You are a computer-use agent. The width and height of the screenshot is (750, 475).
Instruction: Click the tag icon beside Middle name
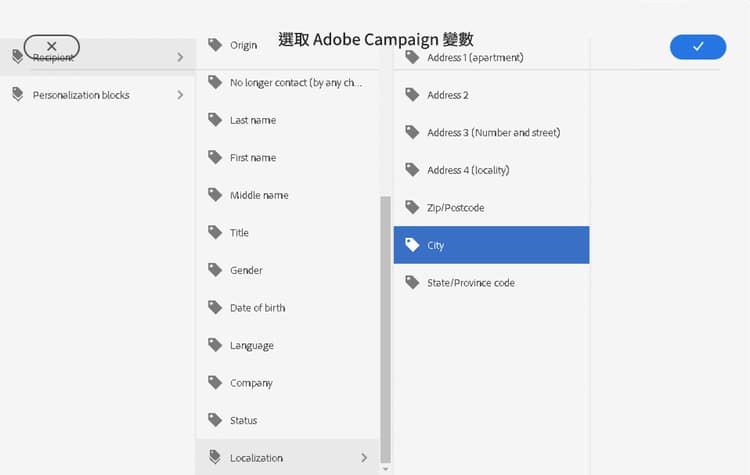215,195
